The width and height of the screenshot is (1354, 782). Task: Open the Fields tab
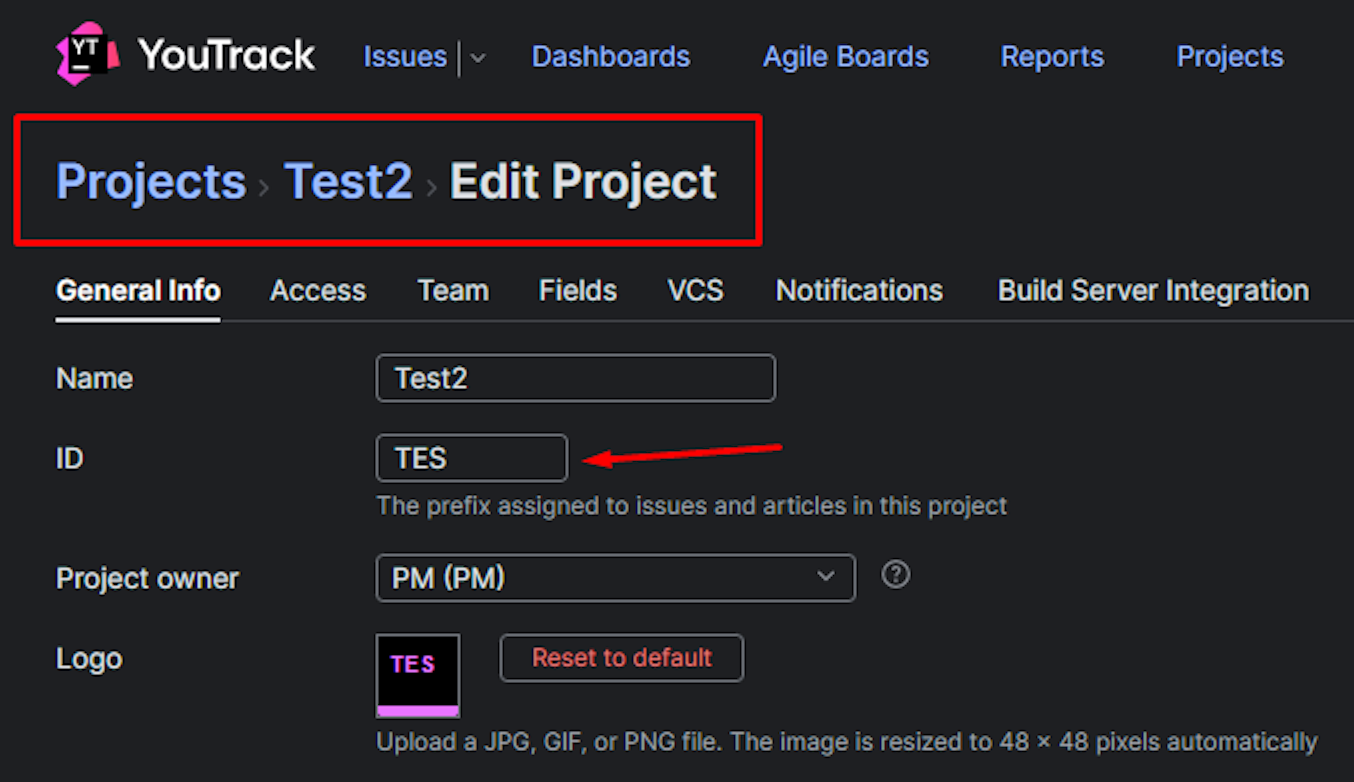click(578, 291)
